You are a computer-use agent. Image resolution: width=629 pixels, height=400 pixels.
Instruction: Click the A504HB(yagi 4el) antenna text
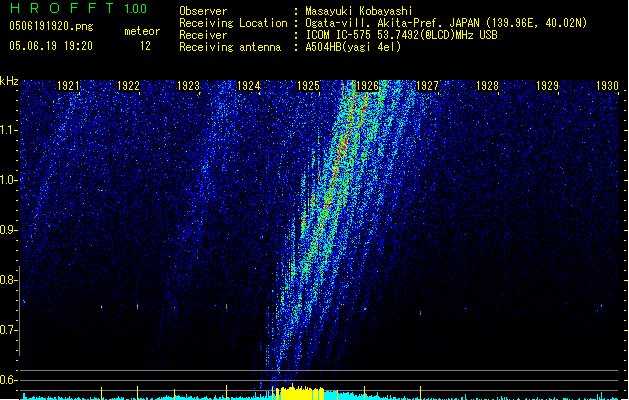point(353,47)
